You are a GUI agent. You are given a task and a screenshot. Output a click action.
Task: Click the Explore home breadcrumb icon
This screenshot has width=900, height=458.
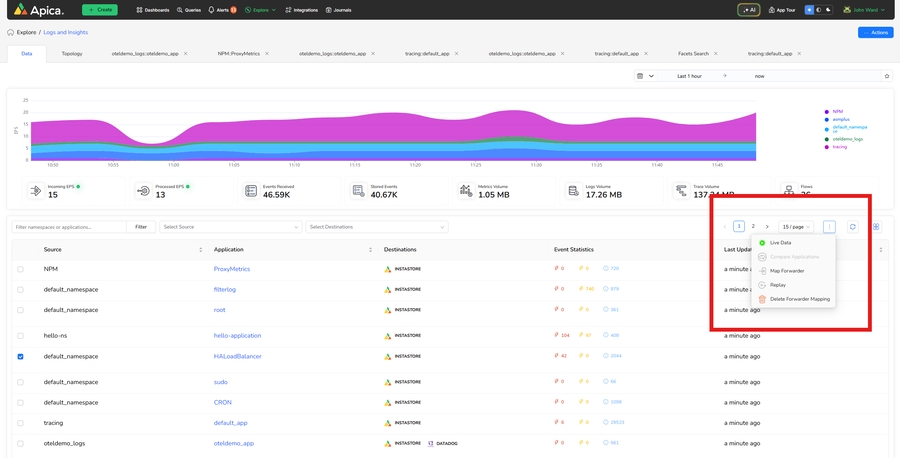tap(10, 32)
